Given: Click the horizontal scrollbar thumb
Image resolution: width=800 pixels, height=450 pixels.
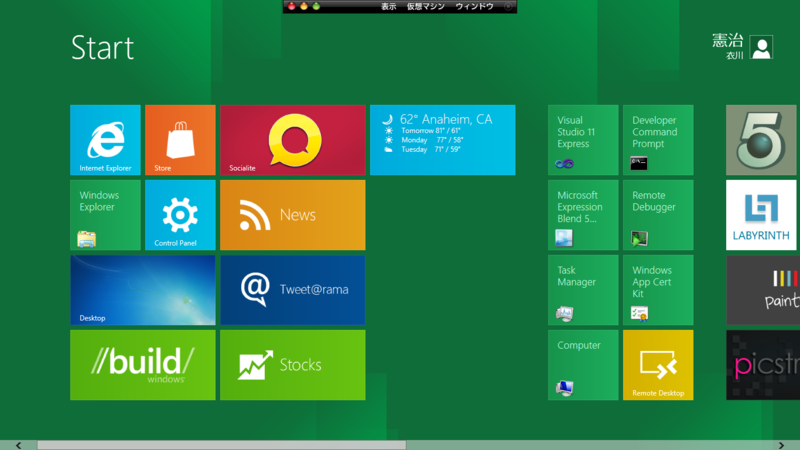Looking at the screenshot, I should [222, 445].
